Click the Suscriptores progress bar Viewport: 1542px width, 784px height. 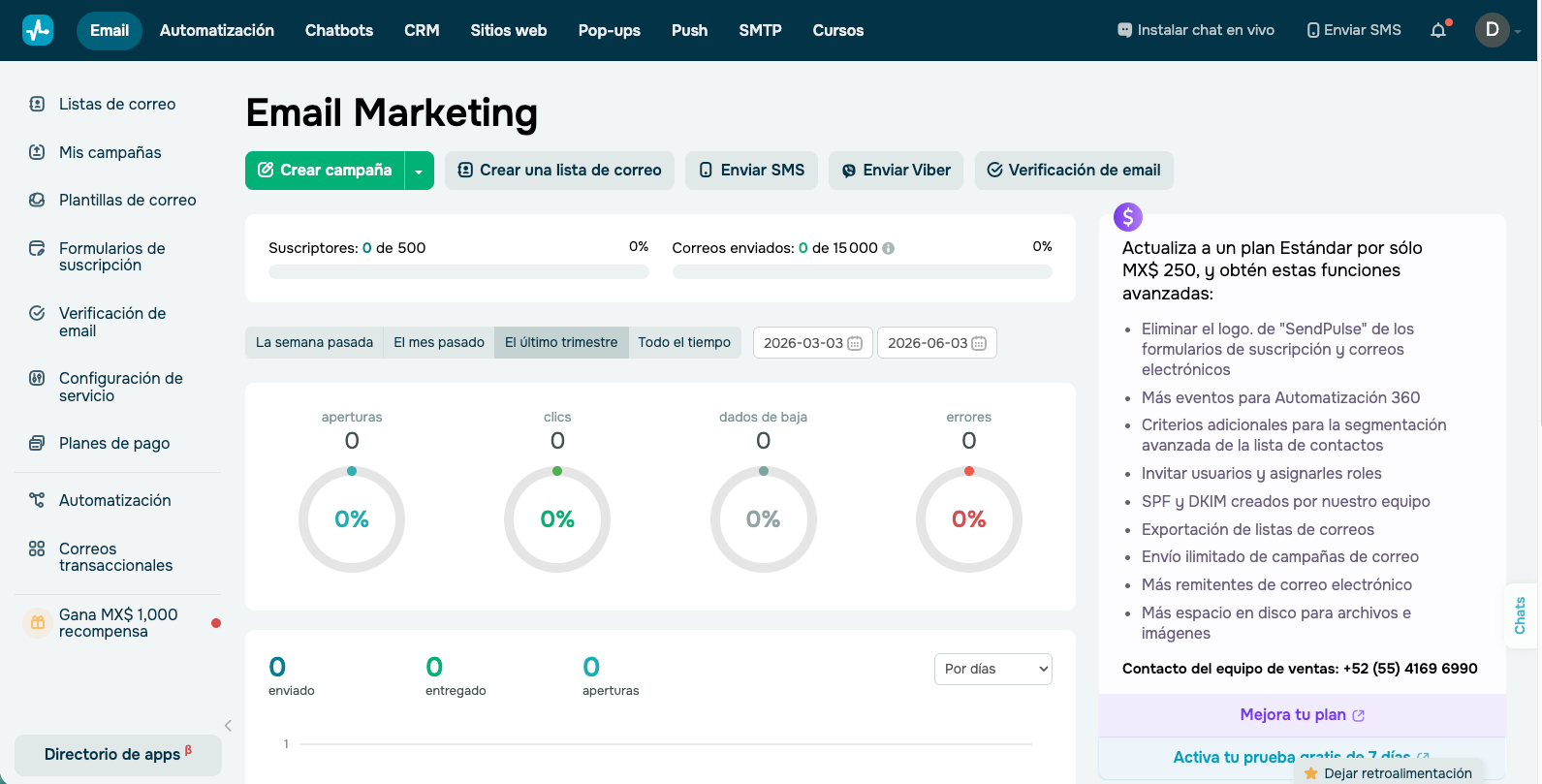pyautogui.click(x=458, y=272)
